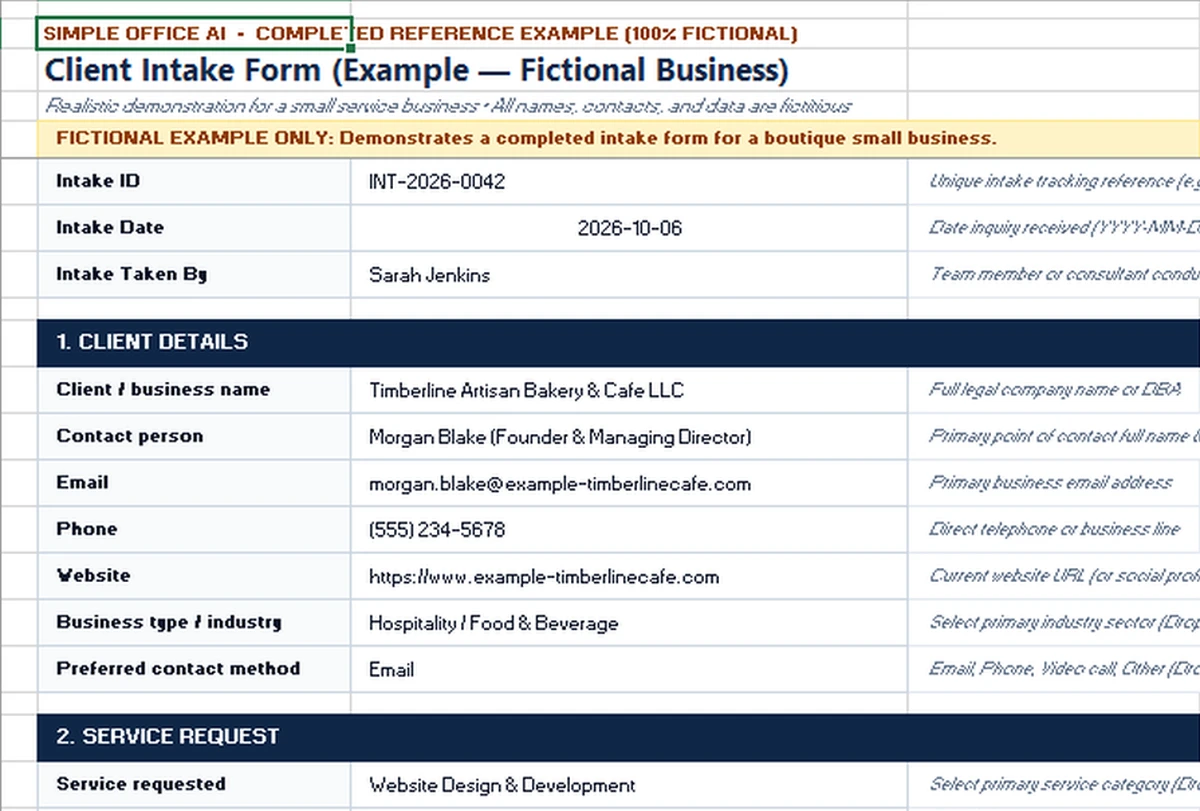The width and height of the screenshot is (1200, 811).
Task: Select 'Timberline Artisan Bakery & Cafe LLC' cell
Action: coord(629,390)
